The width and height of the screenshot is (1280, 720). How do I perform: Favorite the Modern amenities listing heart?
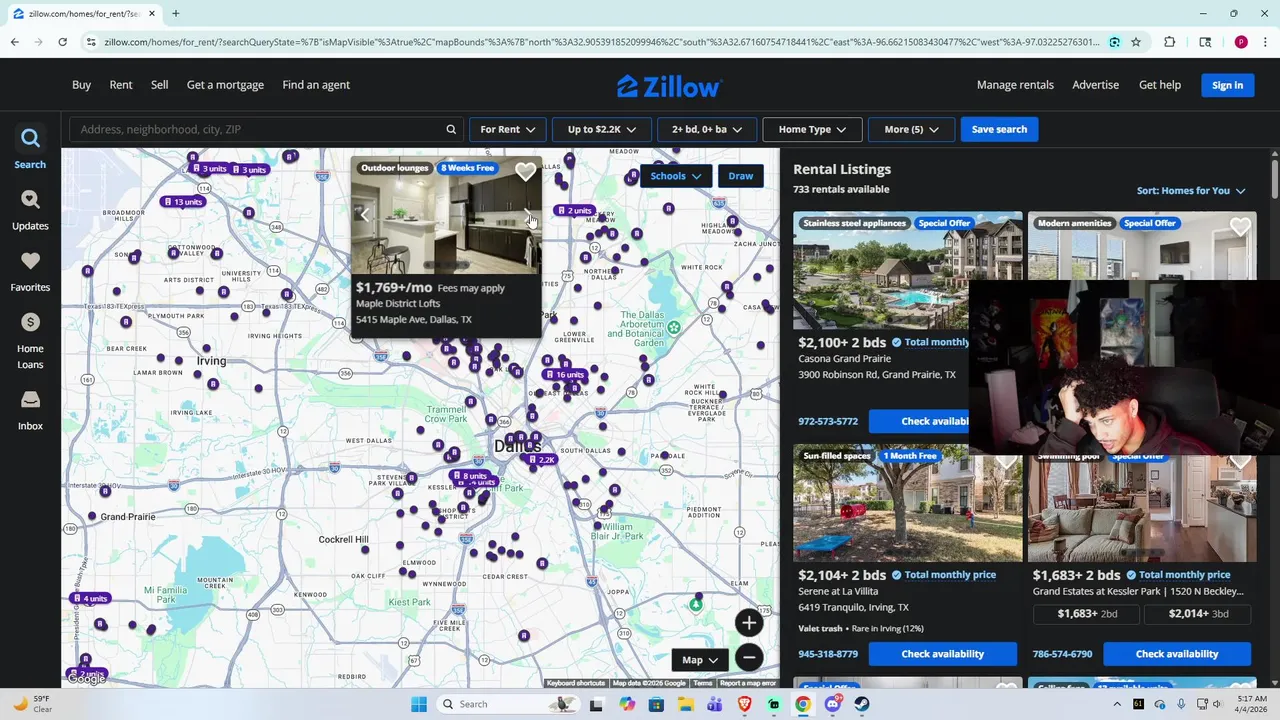coord(1240,228)
